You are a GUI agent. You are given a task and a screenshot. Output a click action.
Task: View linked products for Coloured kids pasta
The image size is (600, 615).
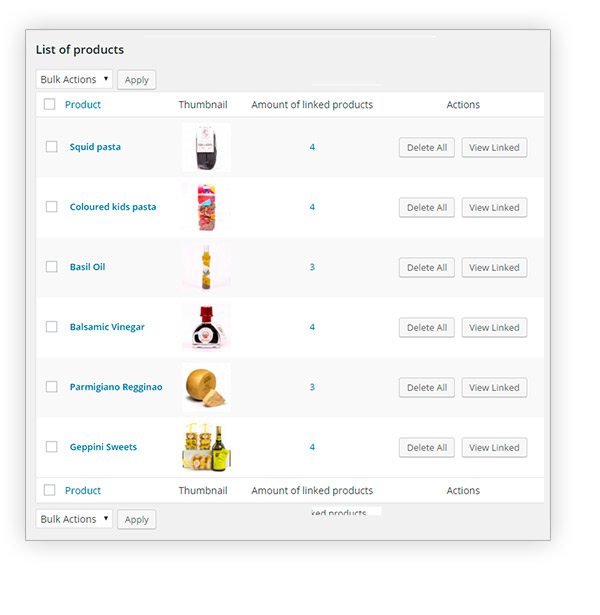[x=494, y=207]
